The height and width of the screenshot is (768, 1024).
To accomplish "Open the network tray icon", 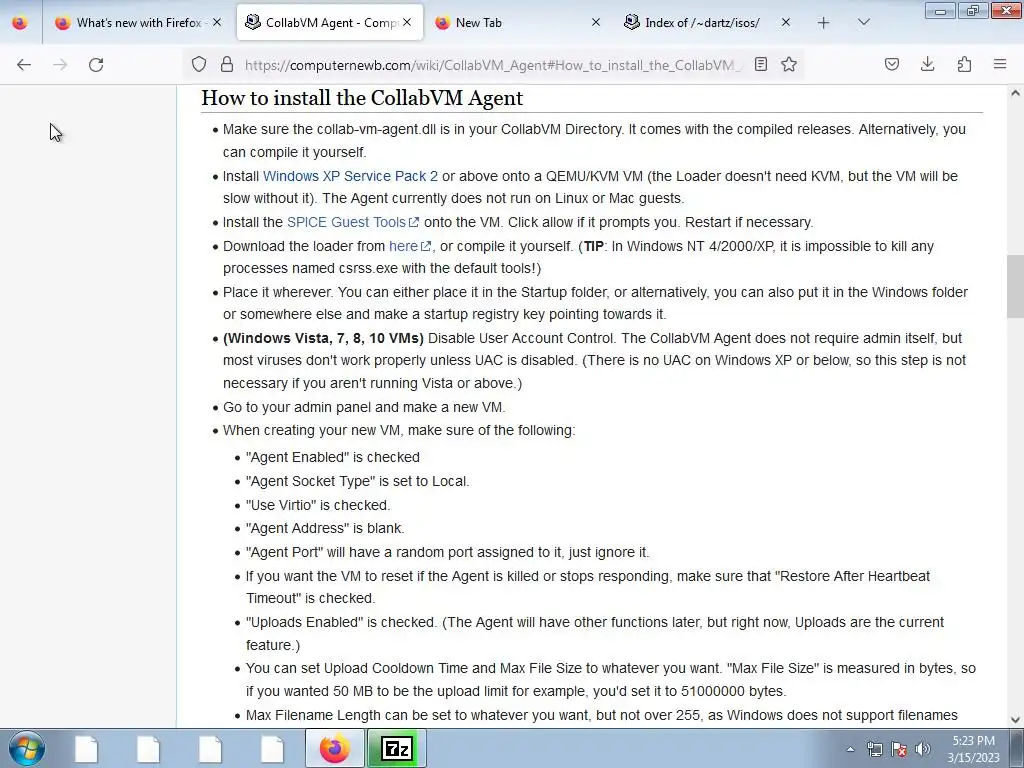I will 874,749.
